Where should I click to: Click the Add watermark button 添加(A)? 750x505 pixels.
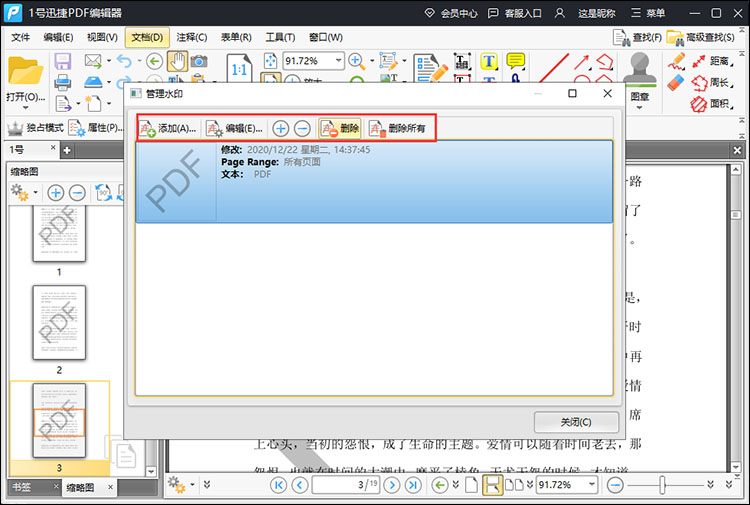[168, 128]
